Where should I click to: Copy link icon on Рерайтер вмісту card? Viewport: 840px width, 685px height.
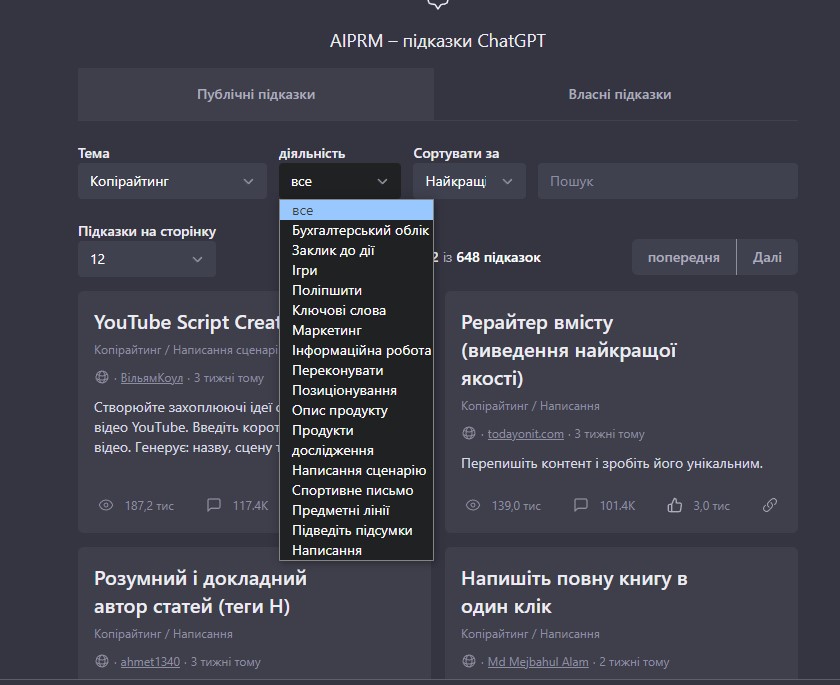769,505
